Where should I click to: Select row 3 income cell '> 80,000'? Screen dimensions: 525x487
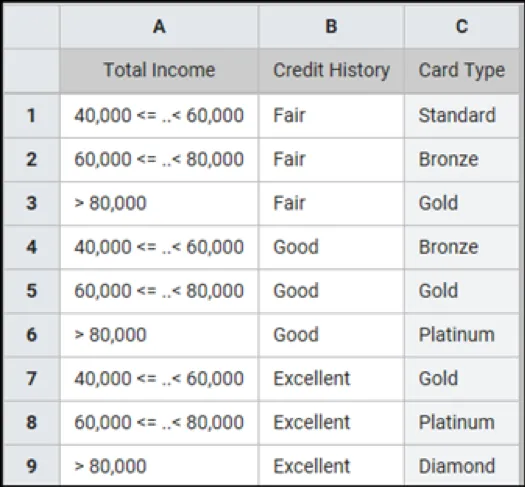pos(159,203)
